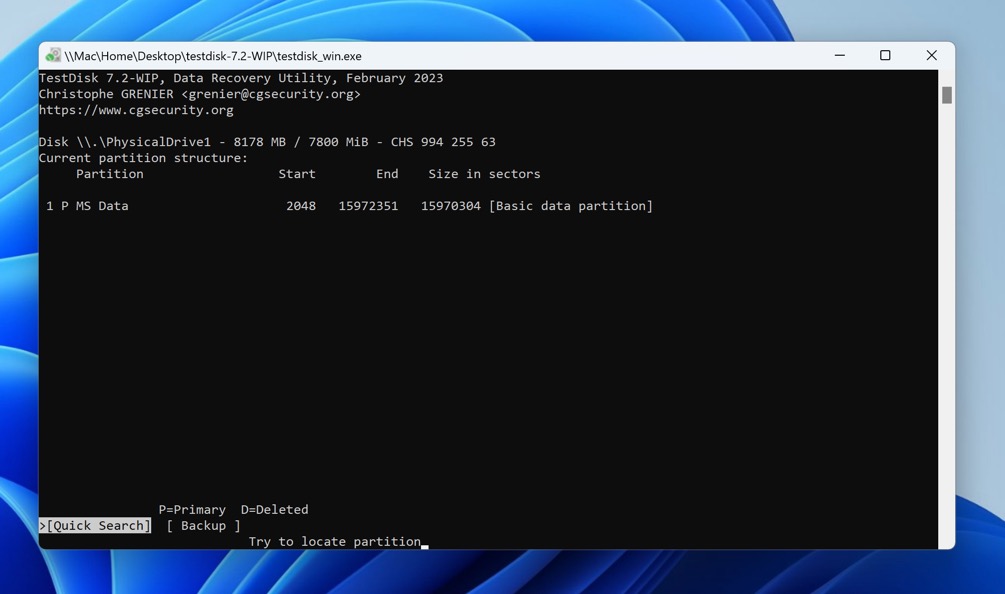The image size is (1005, 594).
Task: Click the 'P=Primary' legend text
Action: click(x=192, y=509)
